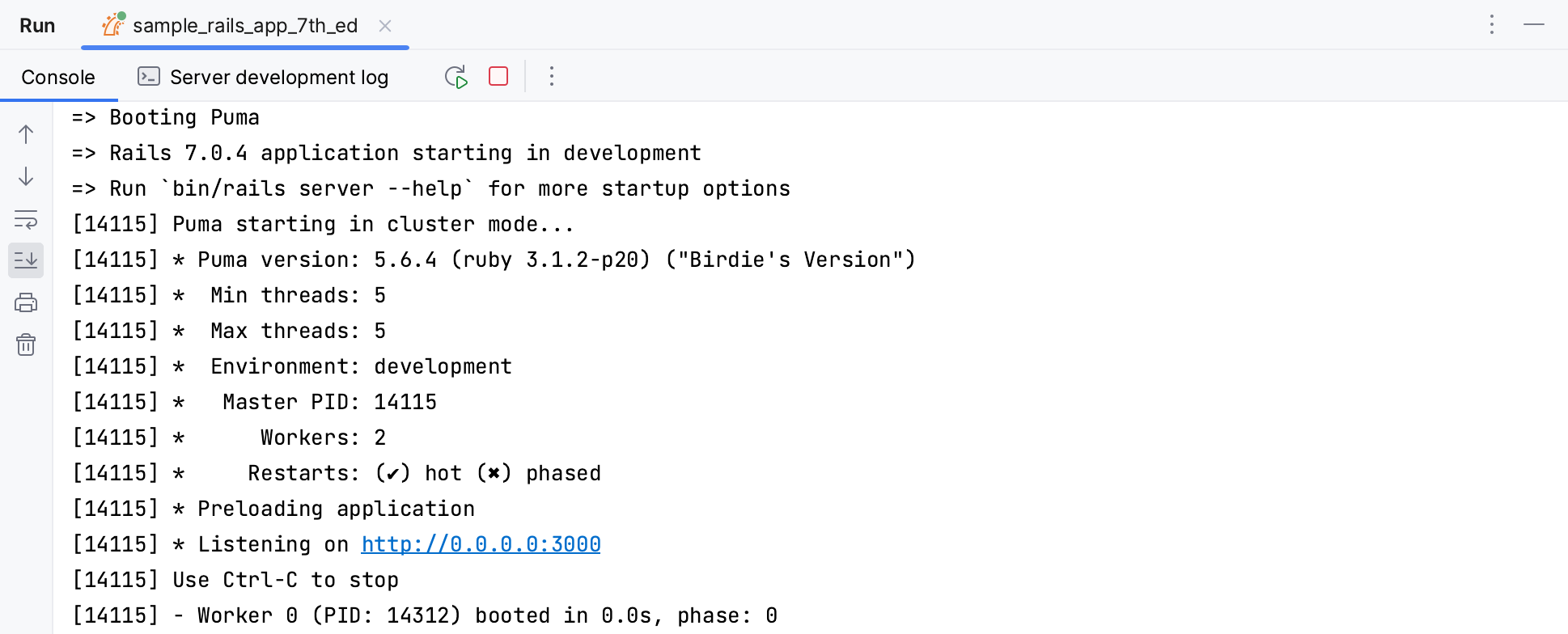Viewport: 1568px width, 634px height.
Task: Minimize the Run tool window
Action: click(1534, 24)
